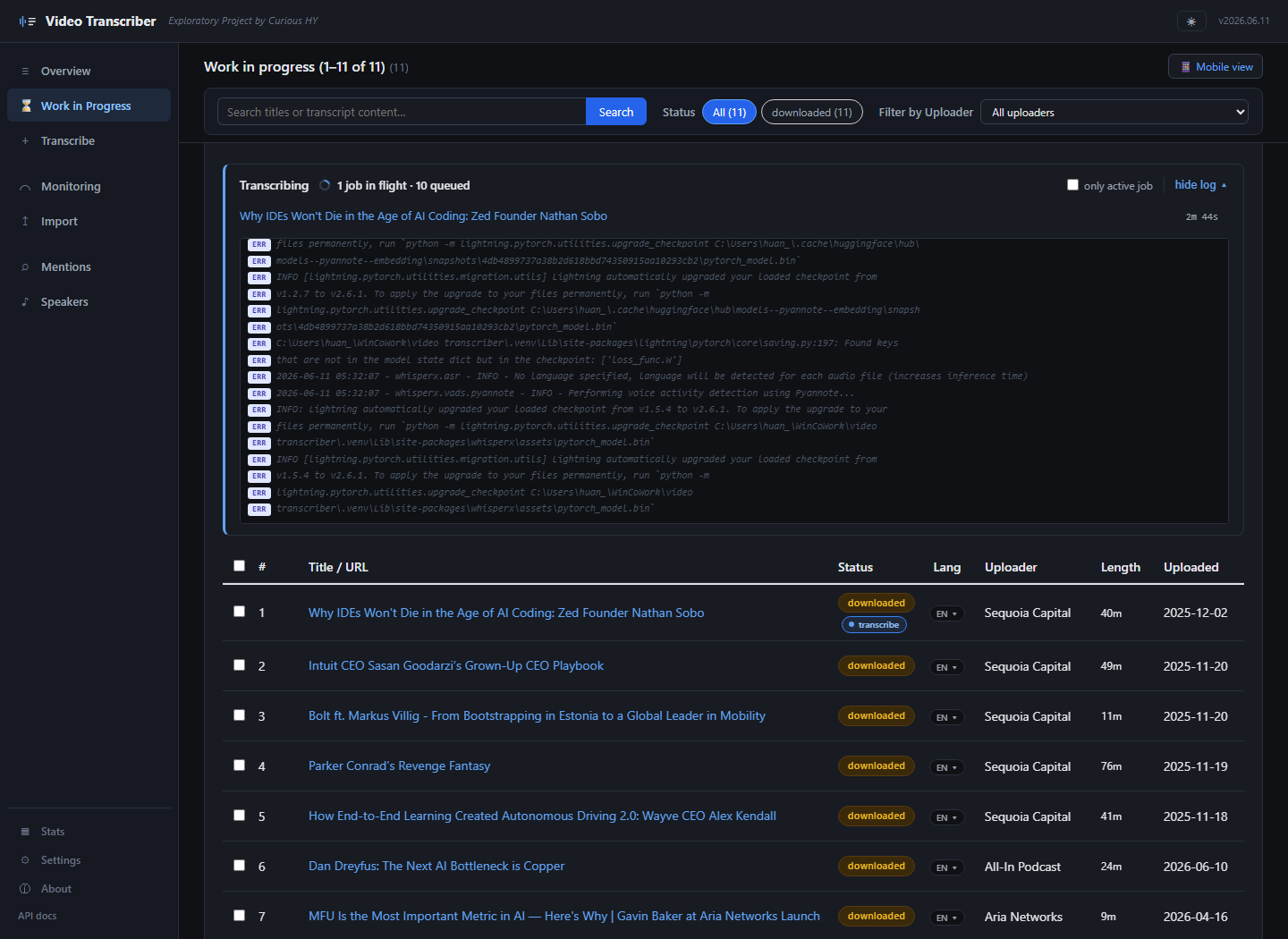Screen dimensions: 1288x939
Task: Enable the only active job checkbox
Action: (1072, 185)
